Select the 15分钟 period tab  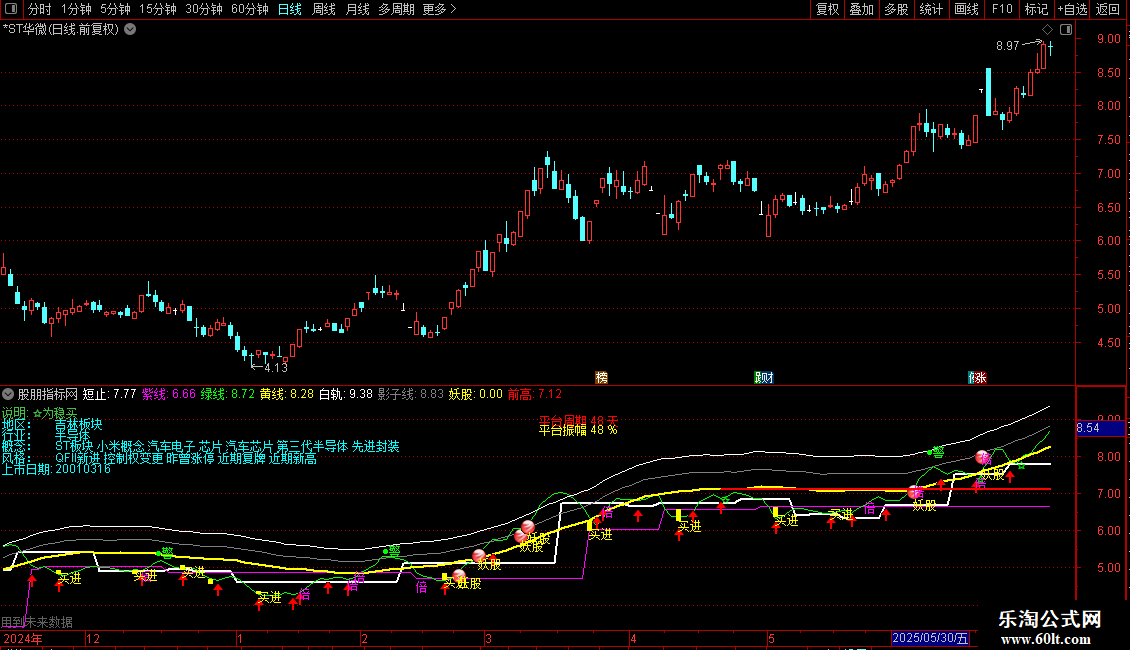[x=158, y=9]
